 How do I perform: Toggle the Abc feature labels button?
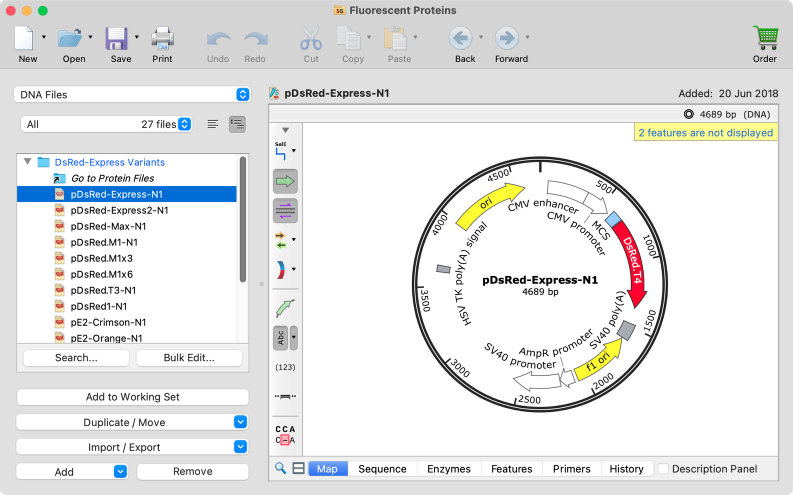pos(281,338)
